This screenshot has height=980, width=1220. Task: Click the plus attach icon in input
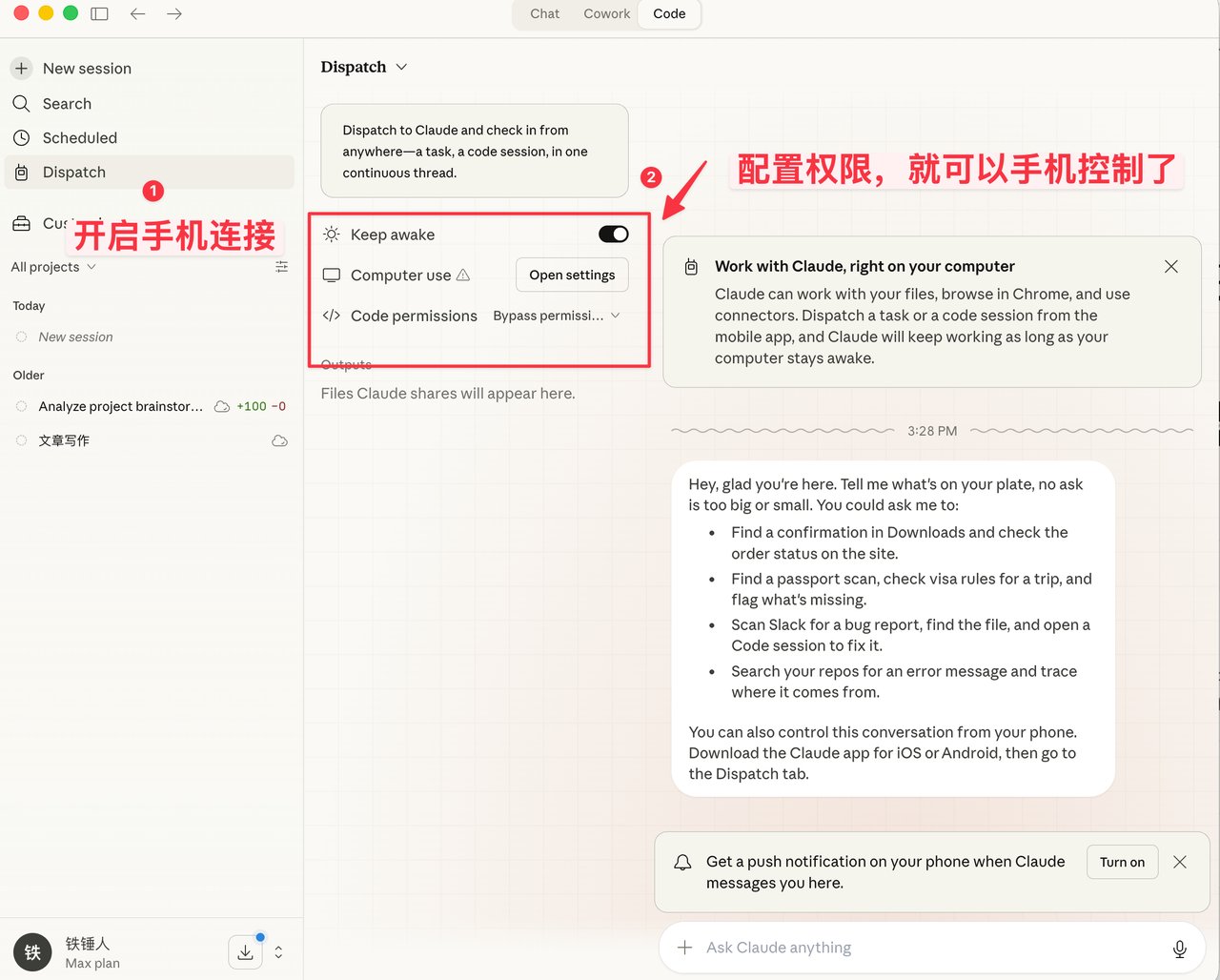pos(684,948)
